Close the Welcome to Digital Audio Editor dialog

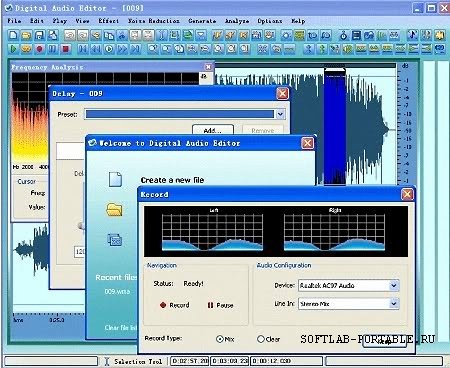(307, 143)
